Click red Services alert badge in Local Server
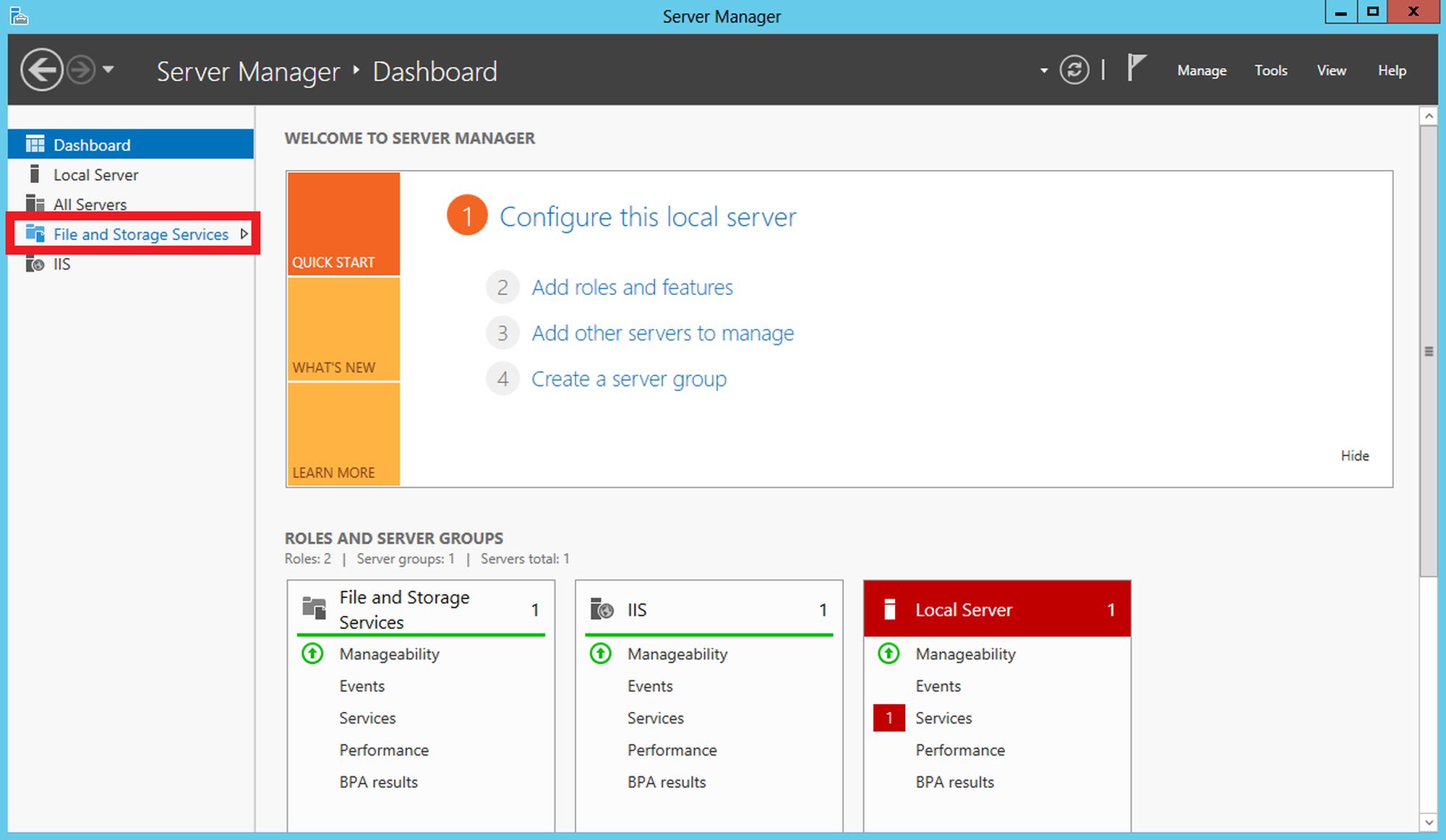This screenshot has width=1446, height=840. point(889,718)
